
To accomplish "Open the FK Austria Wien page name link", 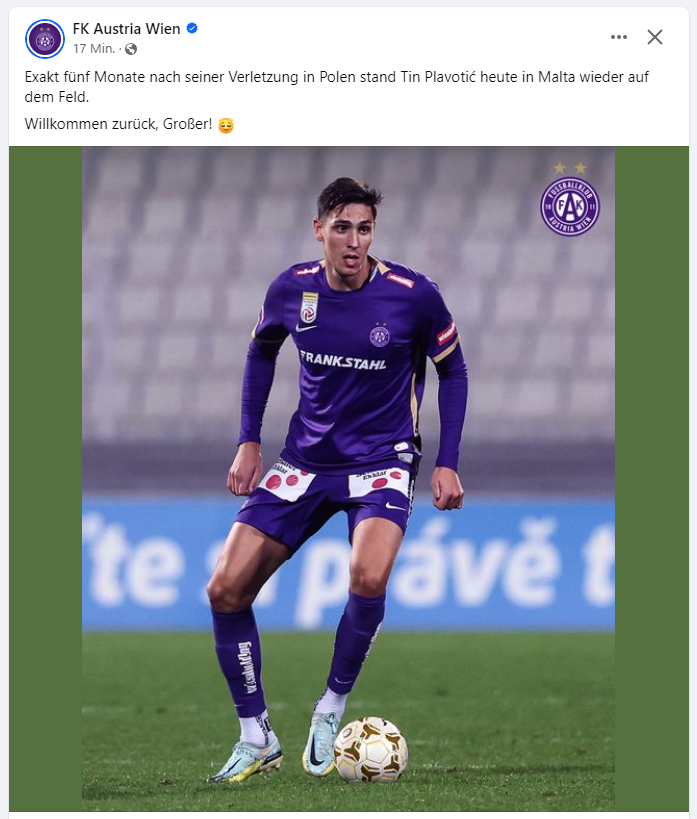I will (126, 29).
